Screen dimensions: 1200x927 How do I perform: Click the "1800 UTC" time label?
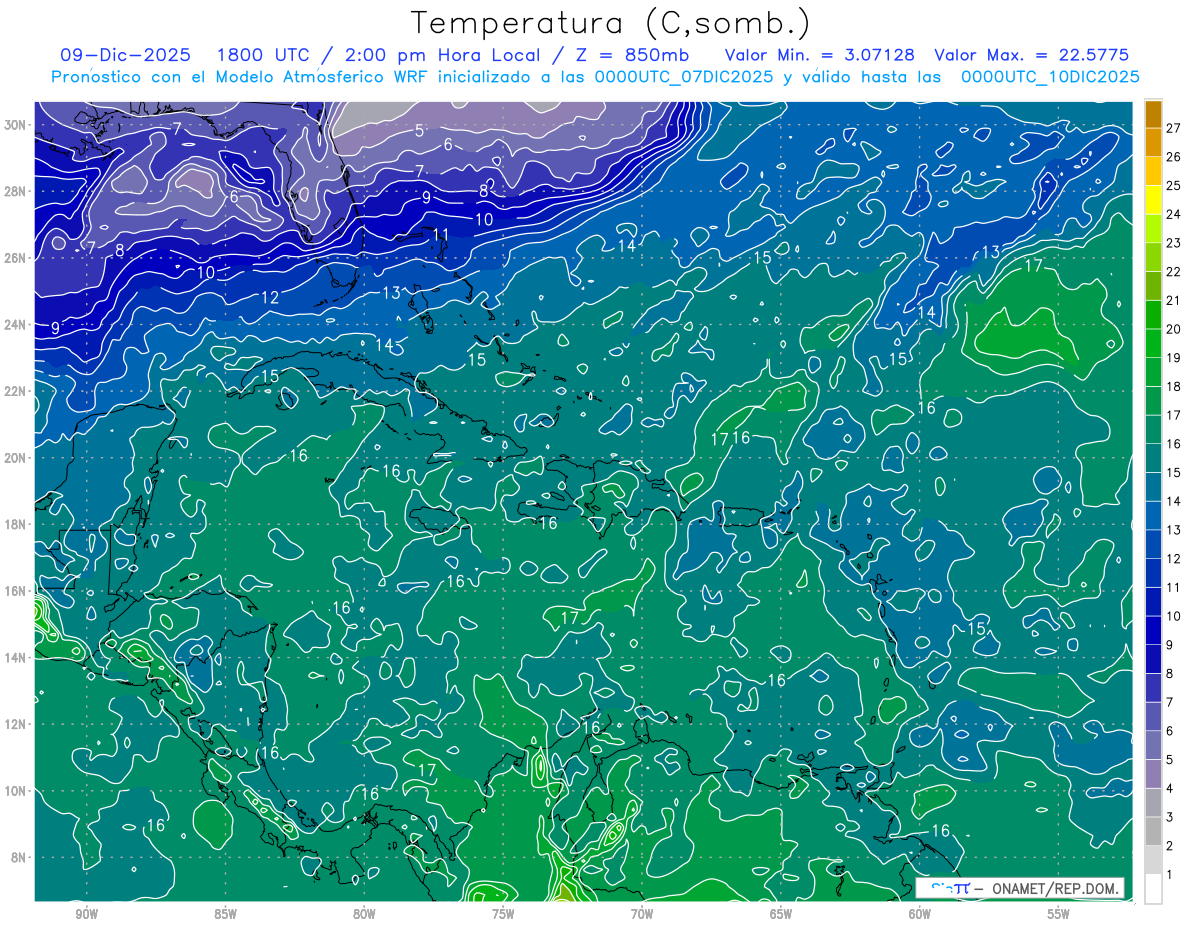coord(263,55)
